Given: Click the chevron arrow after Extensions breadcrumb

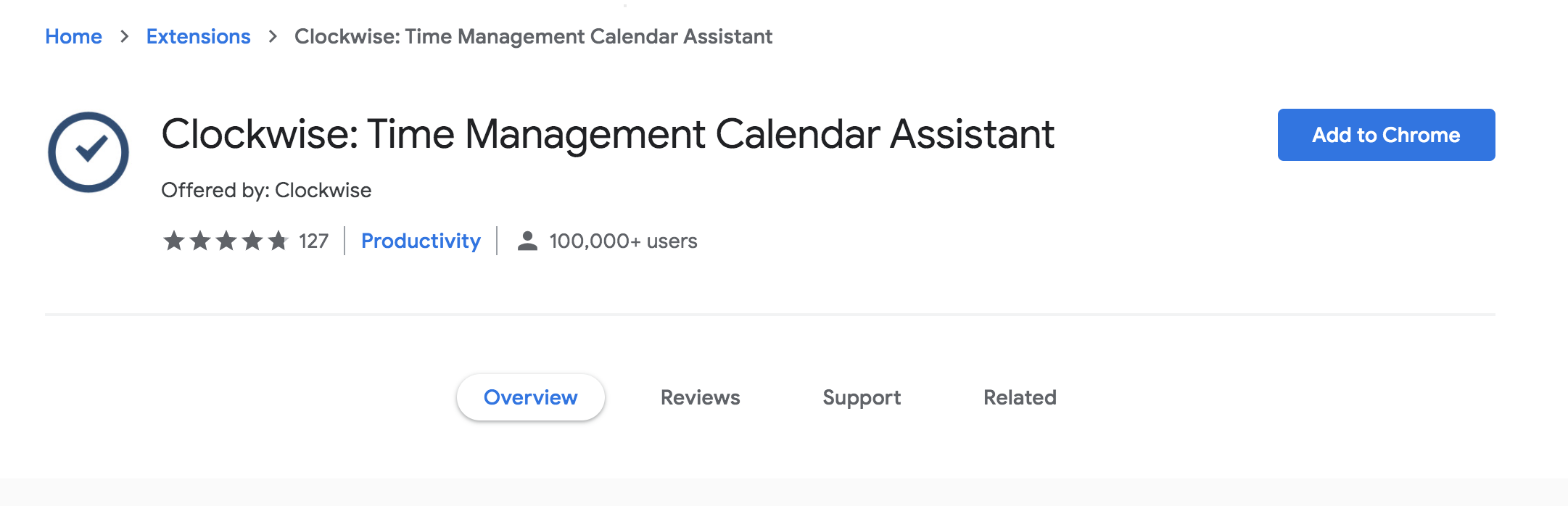Looking at the screenshot, I should coord(273,36).
